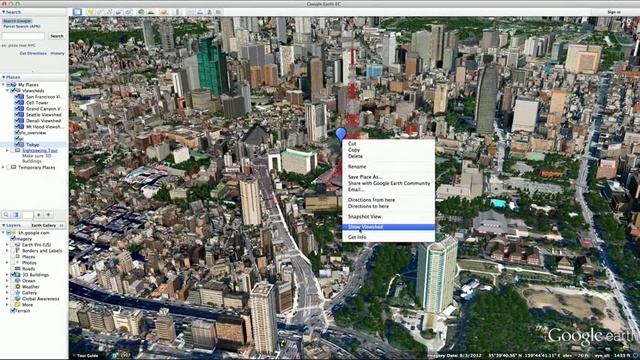Uncheck the Terrain layer checkbox
This screenshot has height=360, width=640.
pyautogui.click(x=13, y=311)
